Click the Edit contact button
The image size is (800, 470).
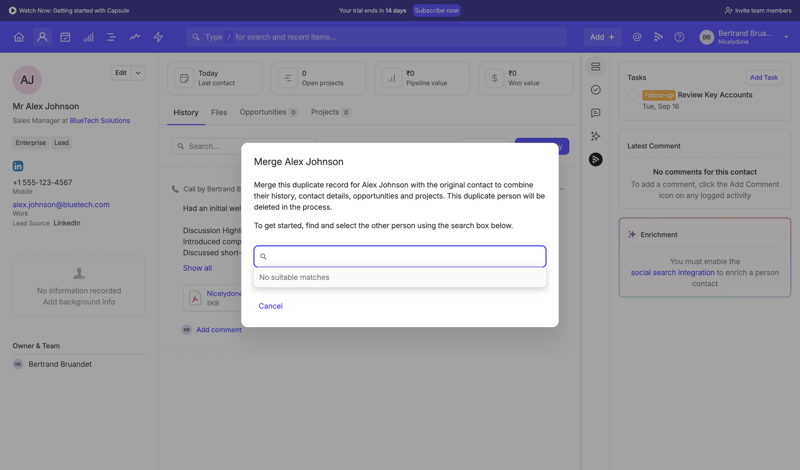click(x=121, y=73)
